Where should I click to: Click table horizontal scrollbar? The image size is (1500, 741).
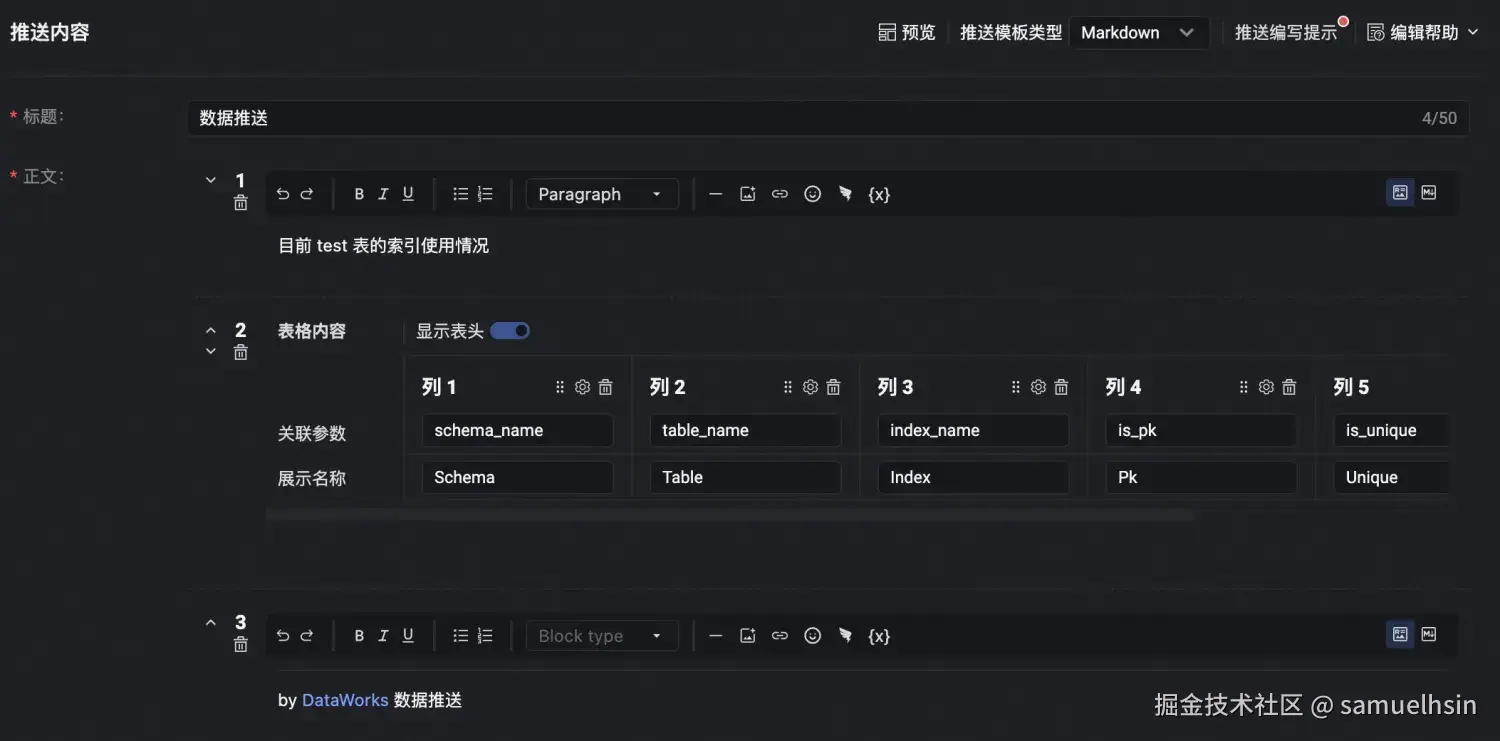(x=730, y=515)
